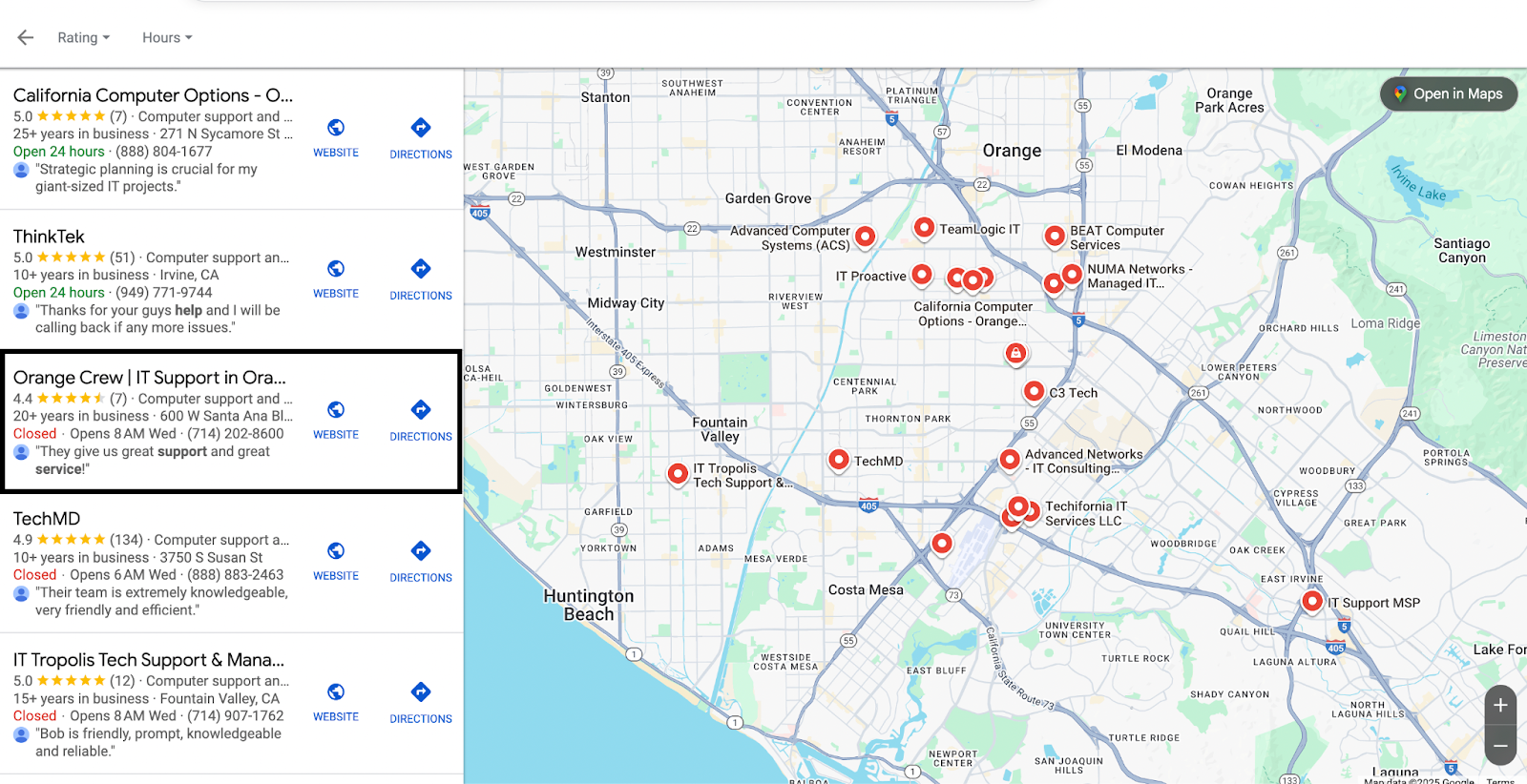Image resolution: width=1527 pixels, height=784 pixels.
Task: Open the Hours filter dropdown
Action: point(167,37)
